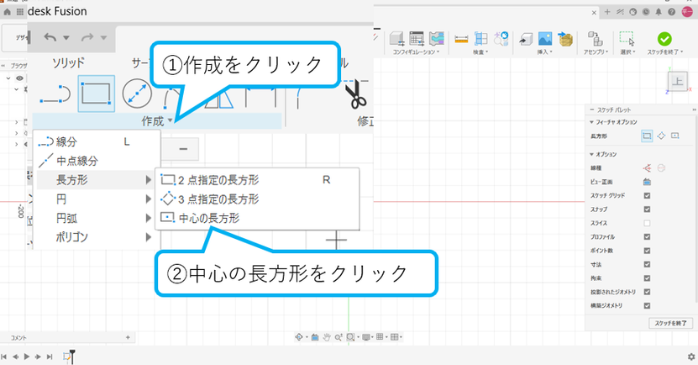This screenshot has width=698, height=365.
Task: Click the Assembly components icon
Action: coord(595,39)
